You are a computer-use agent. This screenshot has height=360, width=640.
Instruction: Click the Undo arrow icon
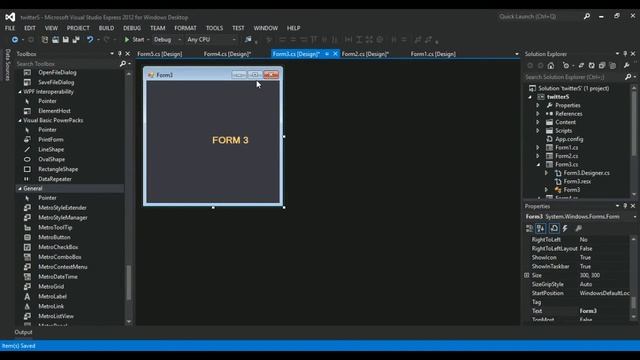coord(90,40)
